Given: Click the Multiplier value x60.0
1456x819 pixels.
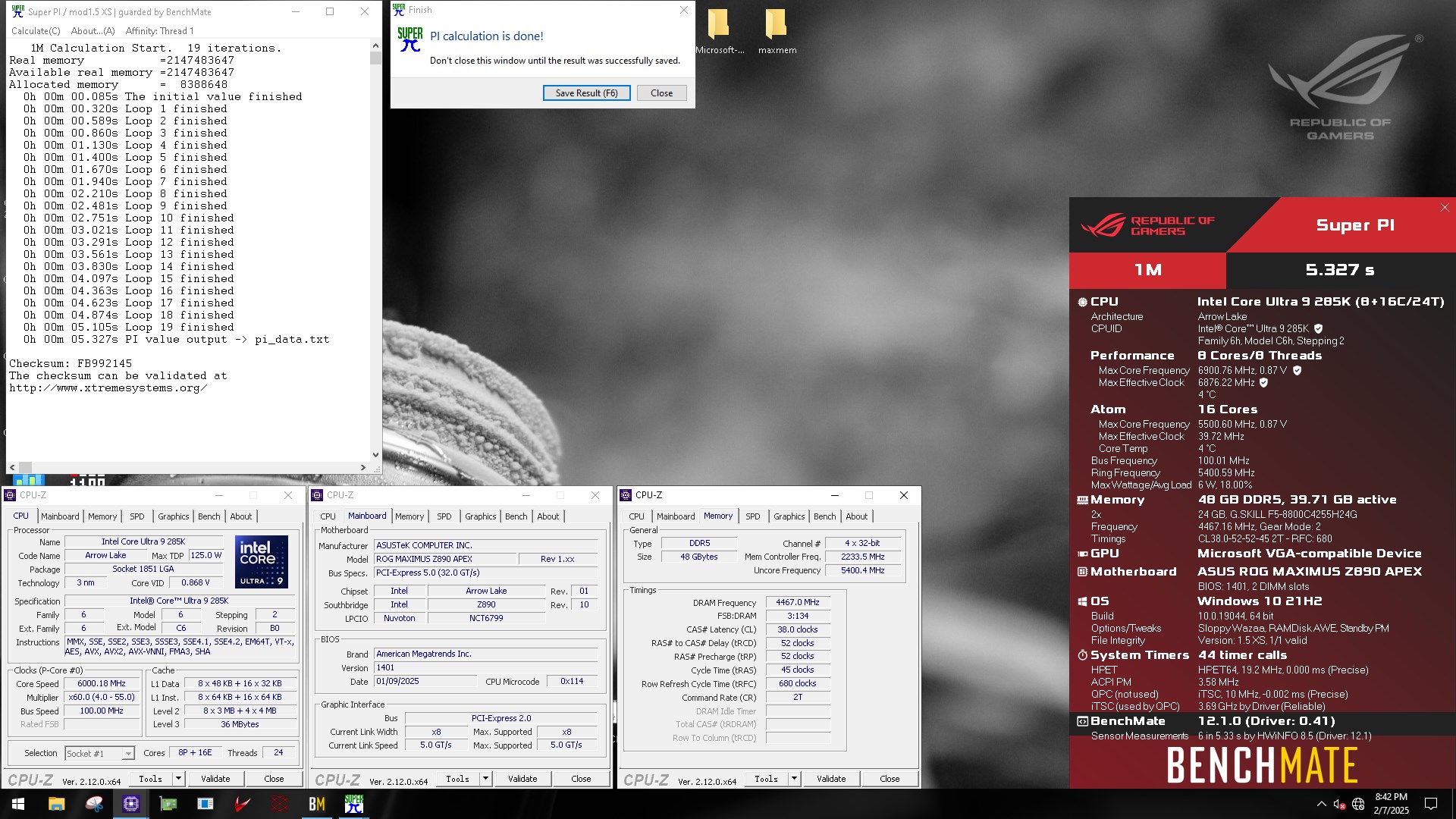Looking at the screenshot, I should point(102,697).
